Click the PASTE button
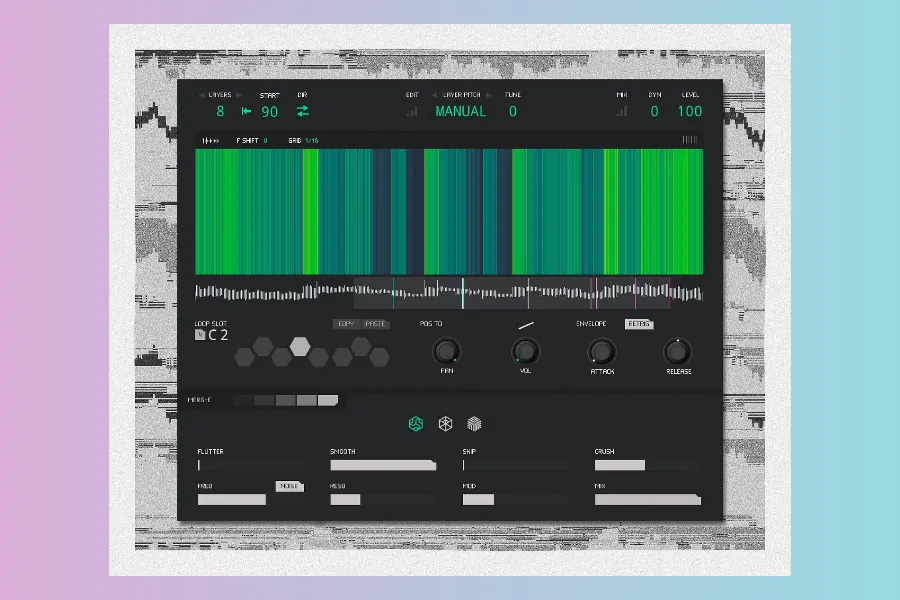The width and height of the screenshot is (900, 600). (x=376, y=324)
